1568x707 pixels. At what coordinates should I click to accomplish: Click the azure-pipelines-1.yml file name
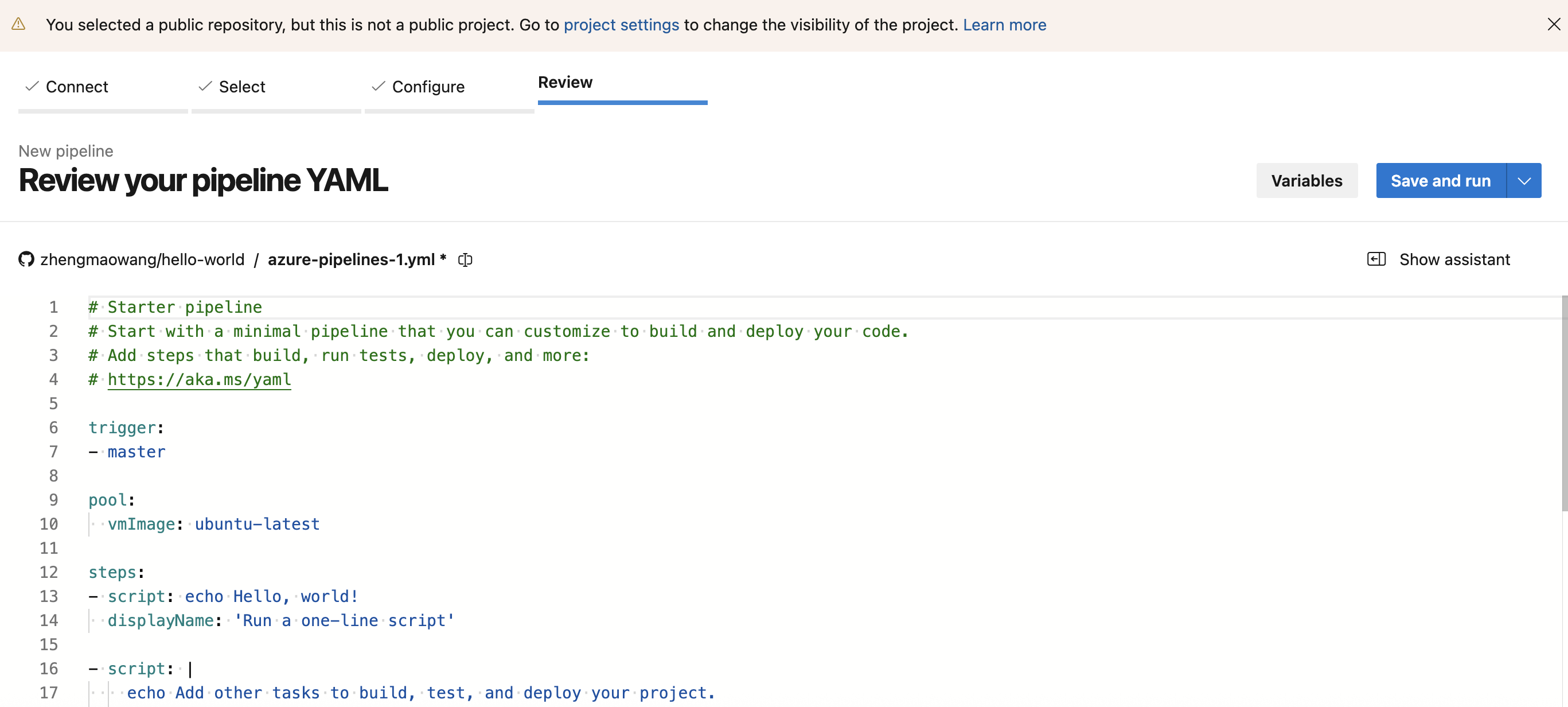coord(351,260)
